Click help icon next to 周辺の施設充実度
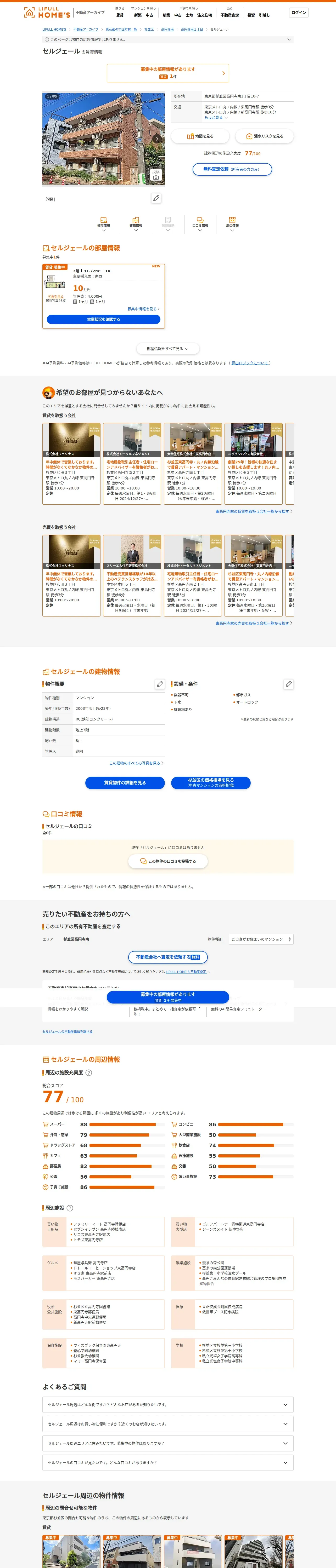The height and width of the screenshot is (1568, 336). (88, 1073)
